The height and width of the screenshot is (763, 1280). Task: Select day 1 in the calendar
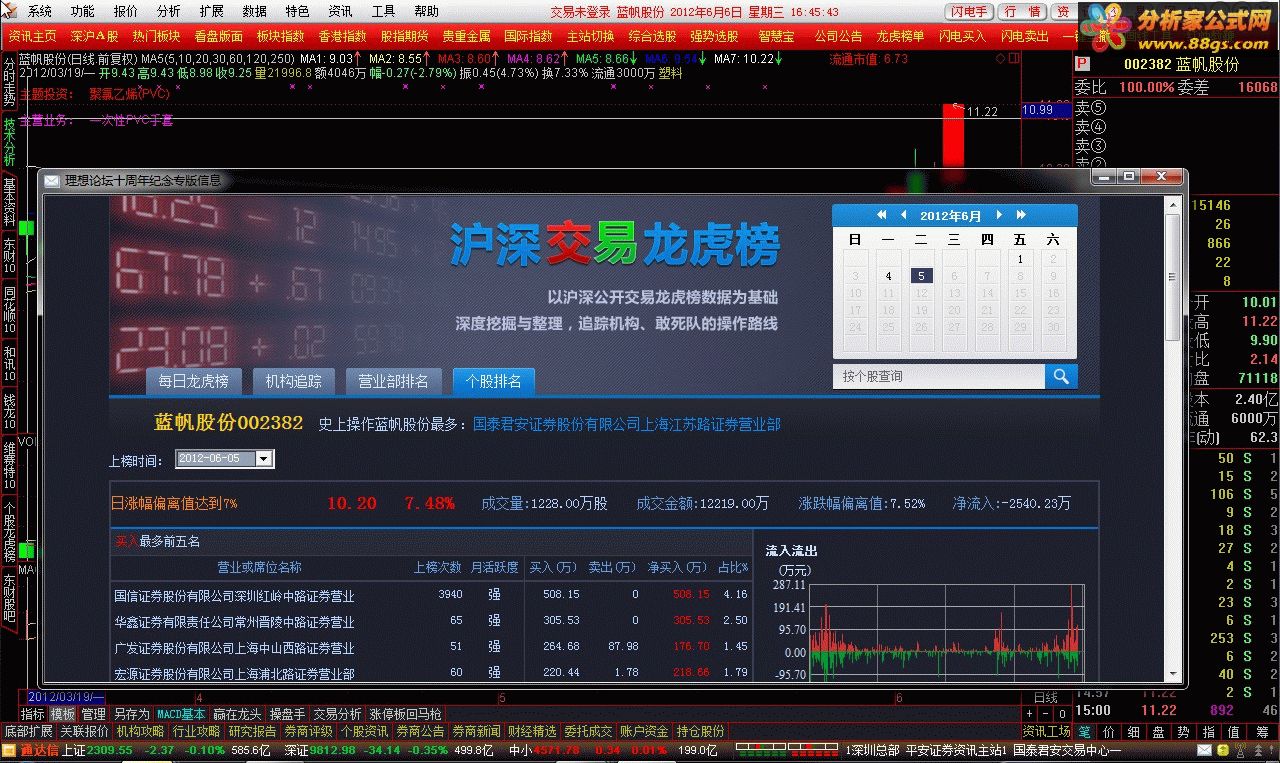pyautogui.click(x=1020, y=259)
